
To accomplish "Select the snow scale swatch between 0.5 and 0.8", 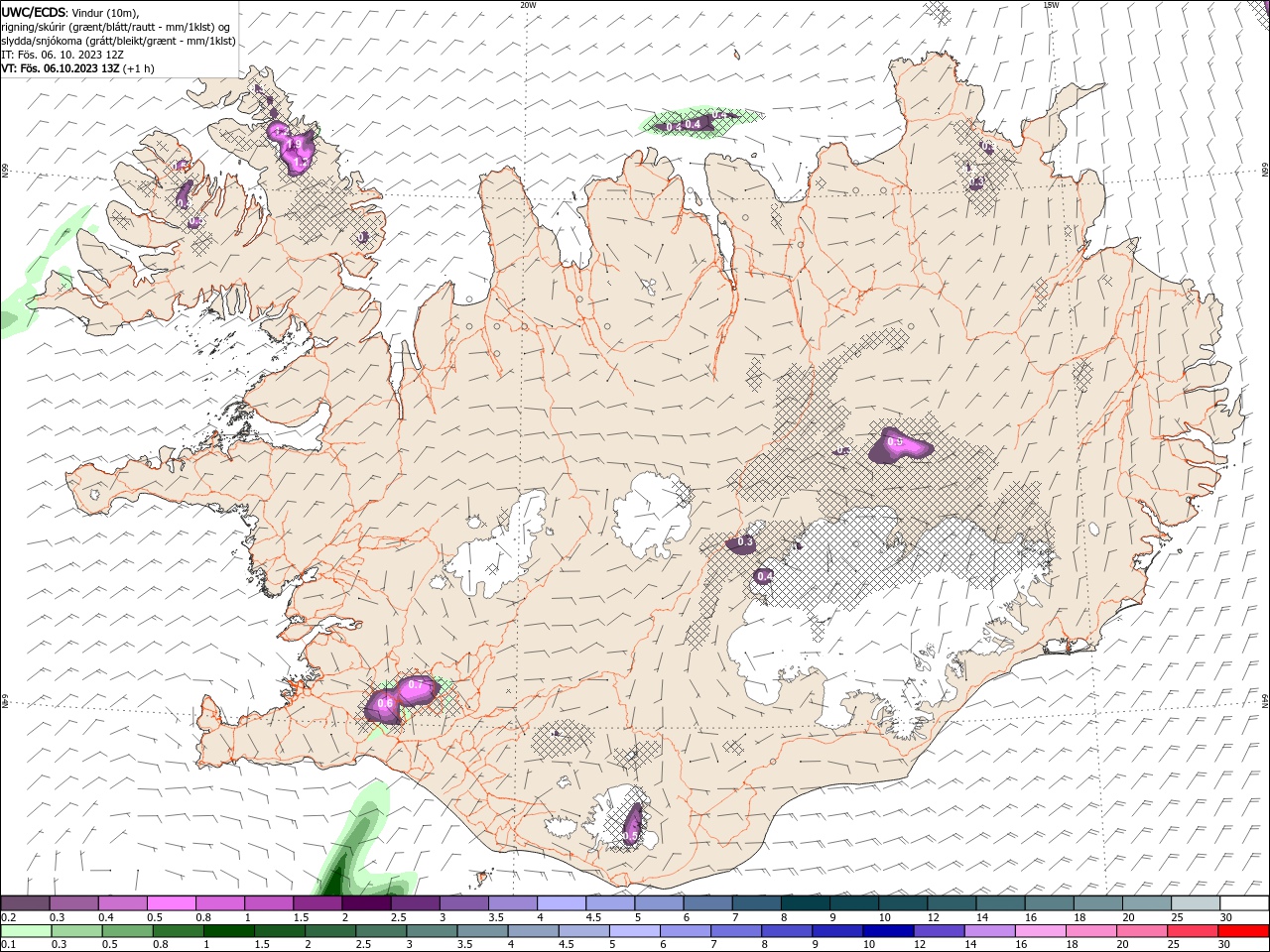I will point(171,902).
